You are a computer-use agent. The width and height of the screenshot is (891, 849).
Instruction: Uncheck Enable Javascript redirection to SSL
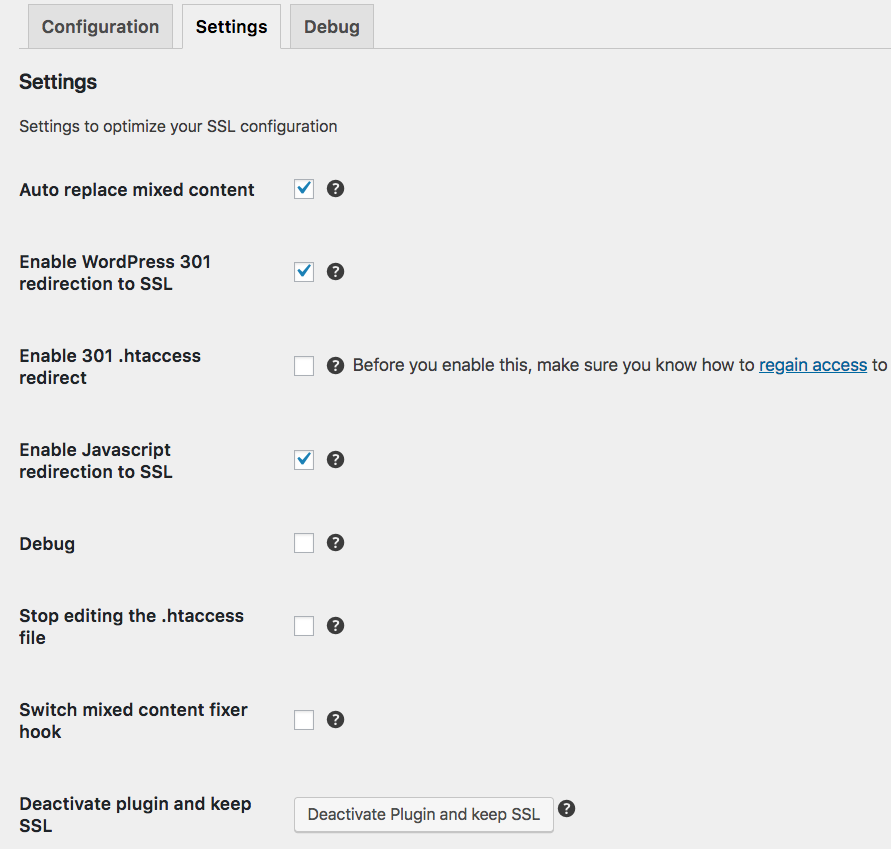(303, 459)
